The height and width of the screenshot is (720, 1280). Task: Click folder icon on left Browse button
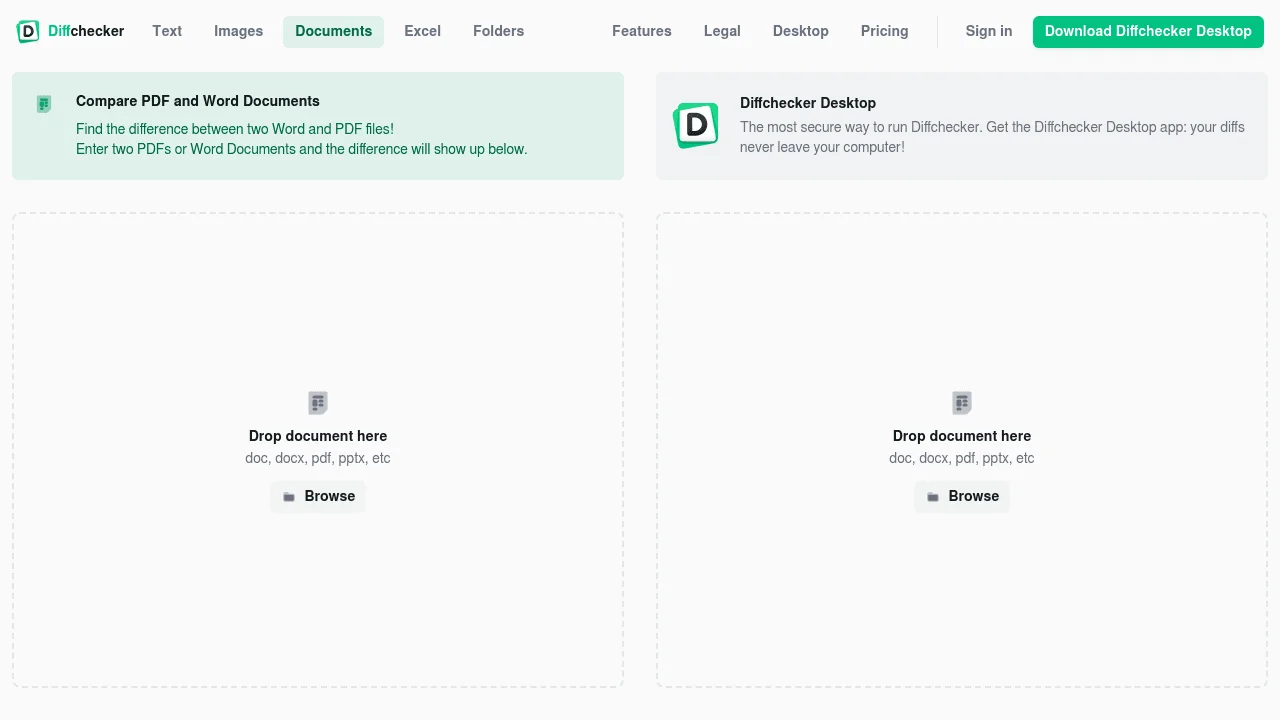click(x=289, y=497)
